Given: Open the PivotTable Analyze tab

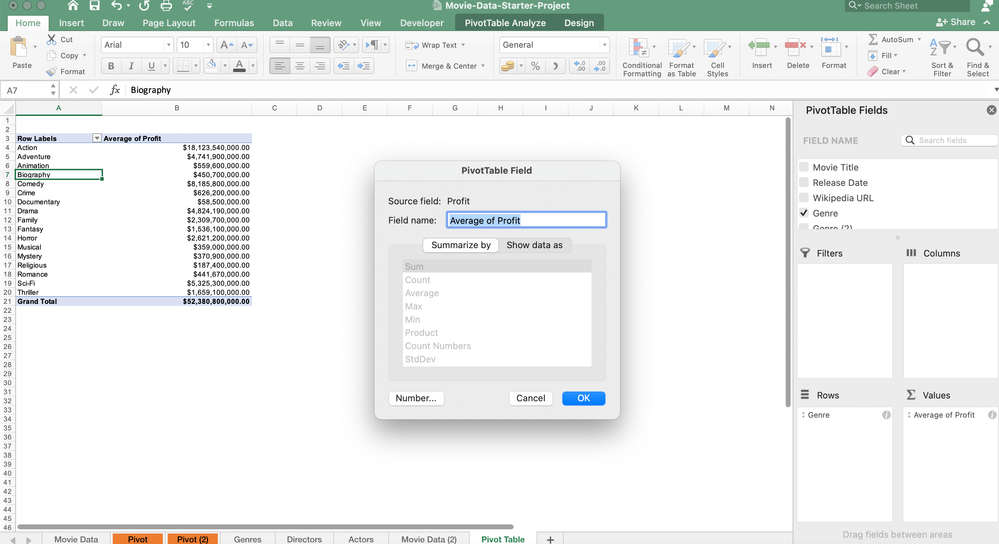Looking at the screenshot, I should pyautogui.click(x=505, y=22).
